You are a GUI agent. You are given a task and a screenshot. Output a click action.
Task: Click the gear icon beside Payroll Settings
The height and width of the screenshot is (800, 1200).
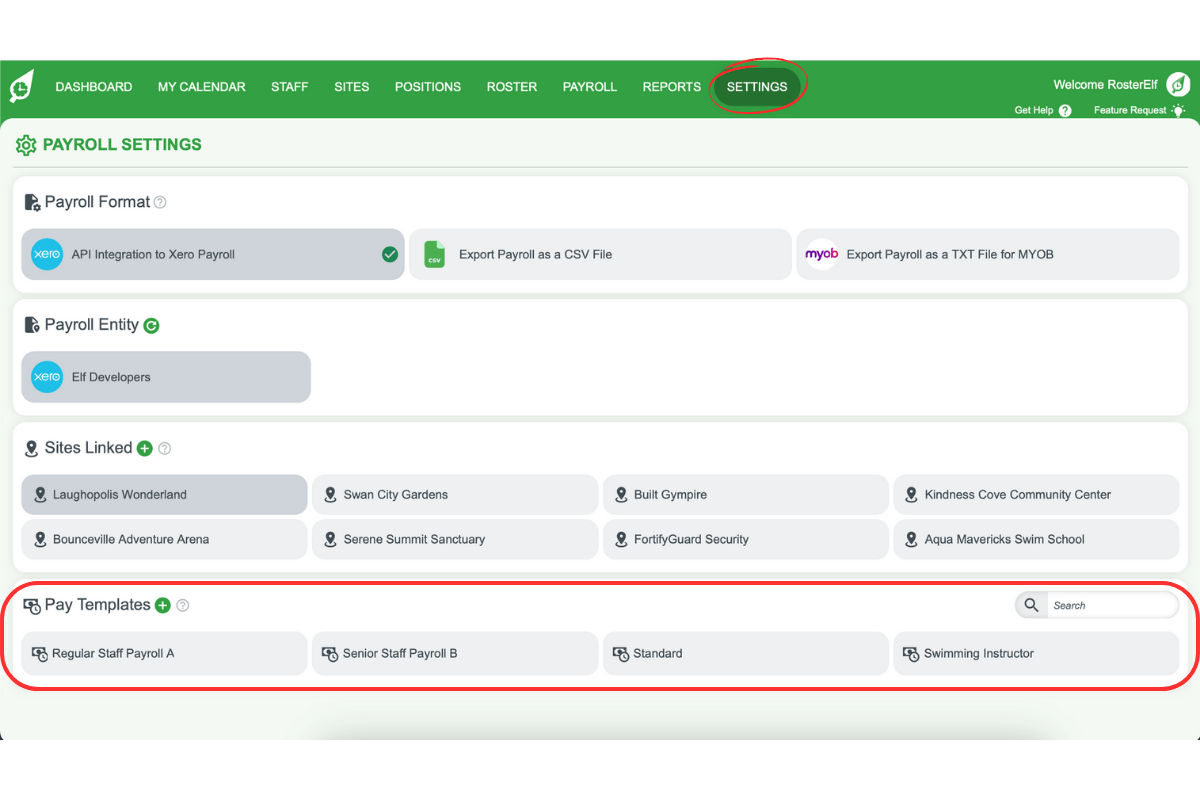coord(26,145)
